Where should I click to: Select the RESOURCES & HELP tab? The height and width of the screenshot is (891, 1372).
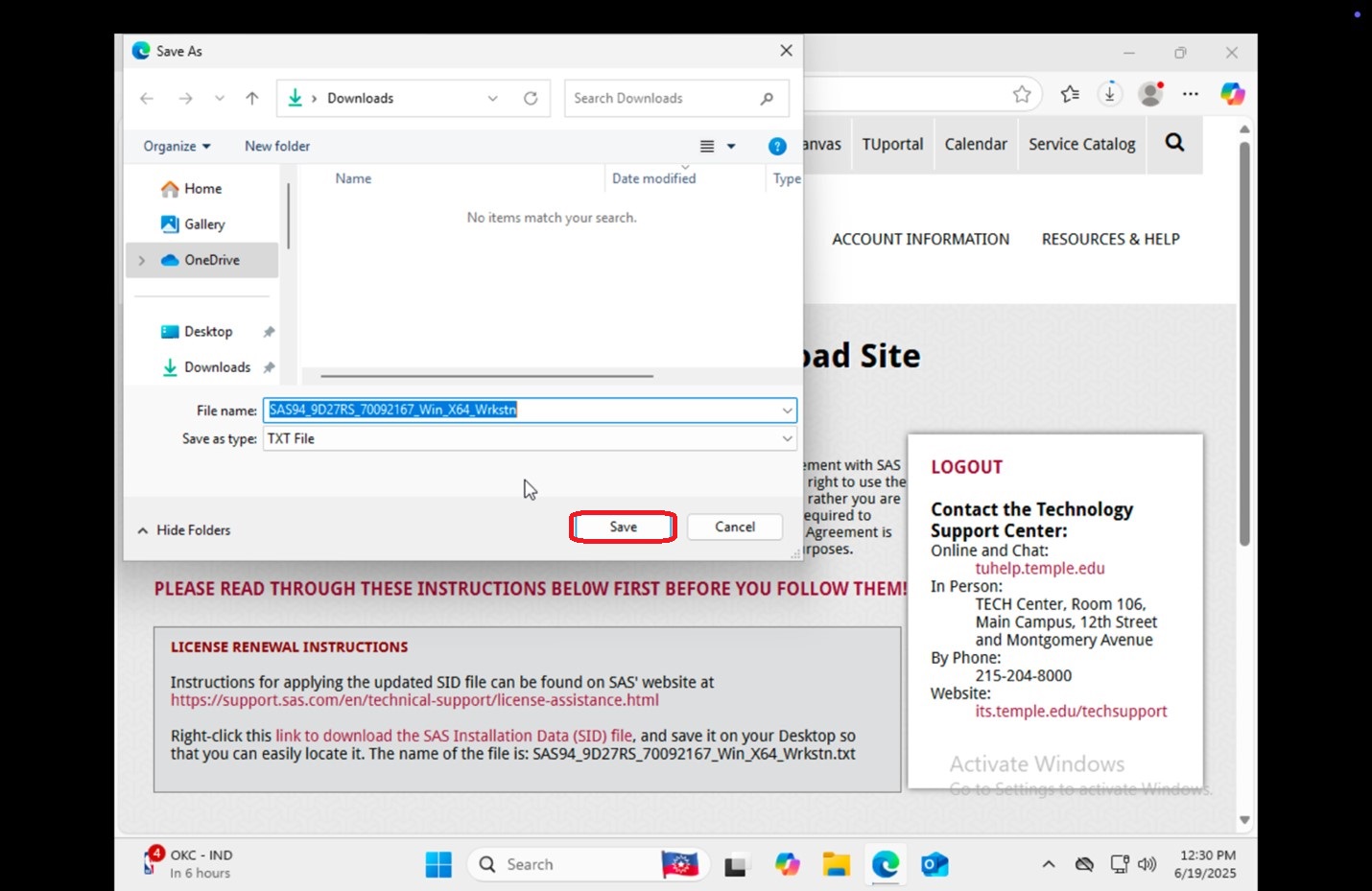coord(1110,239)
